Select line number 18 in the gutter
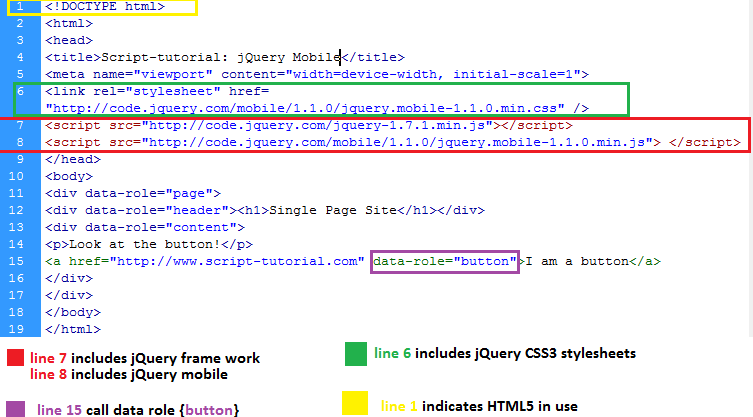This screenshot has width=753, height=417. click(16, 312)
